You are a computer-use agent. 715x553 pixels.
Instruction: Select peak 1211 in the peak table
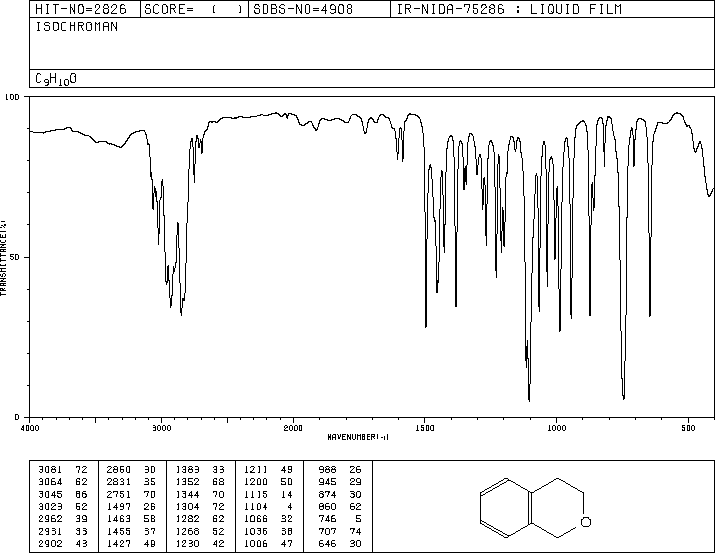point(256,470)
